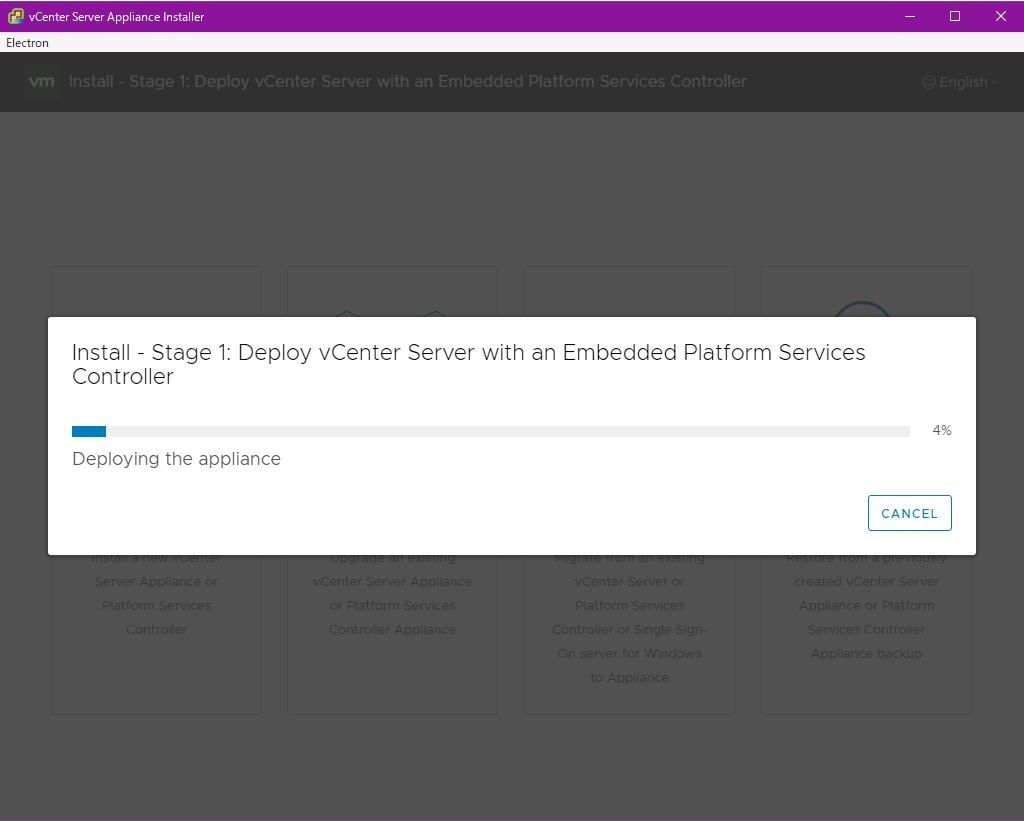
Task: Open the Electron menu
Action: (x=27, y=42)
